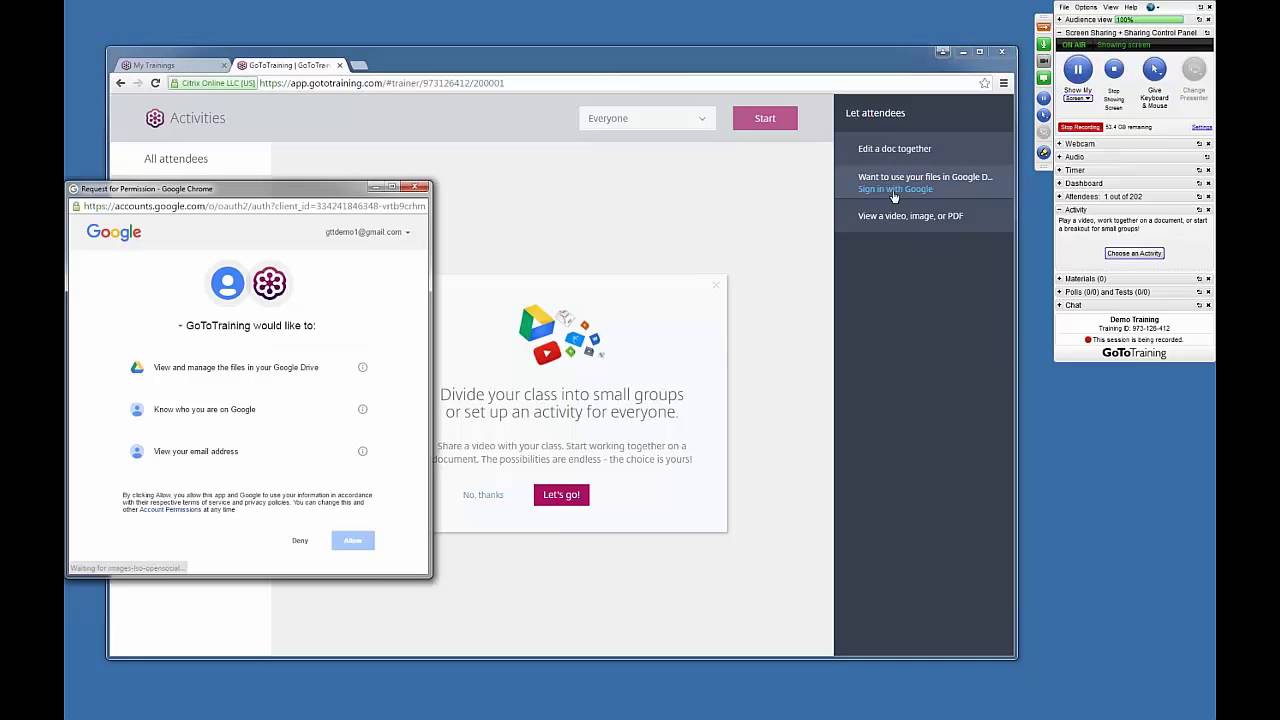Click the pen drawing tool icon on side strip
1280x720 pixels.
click(x=1044, y=152)
